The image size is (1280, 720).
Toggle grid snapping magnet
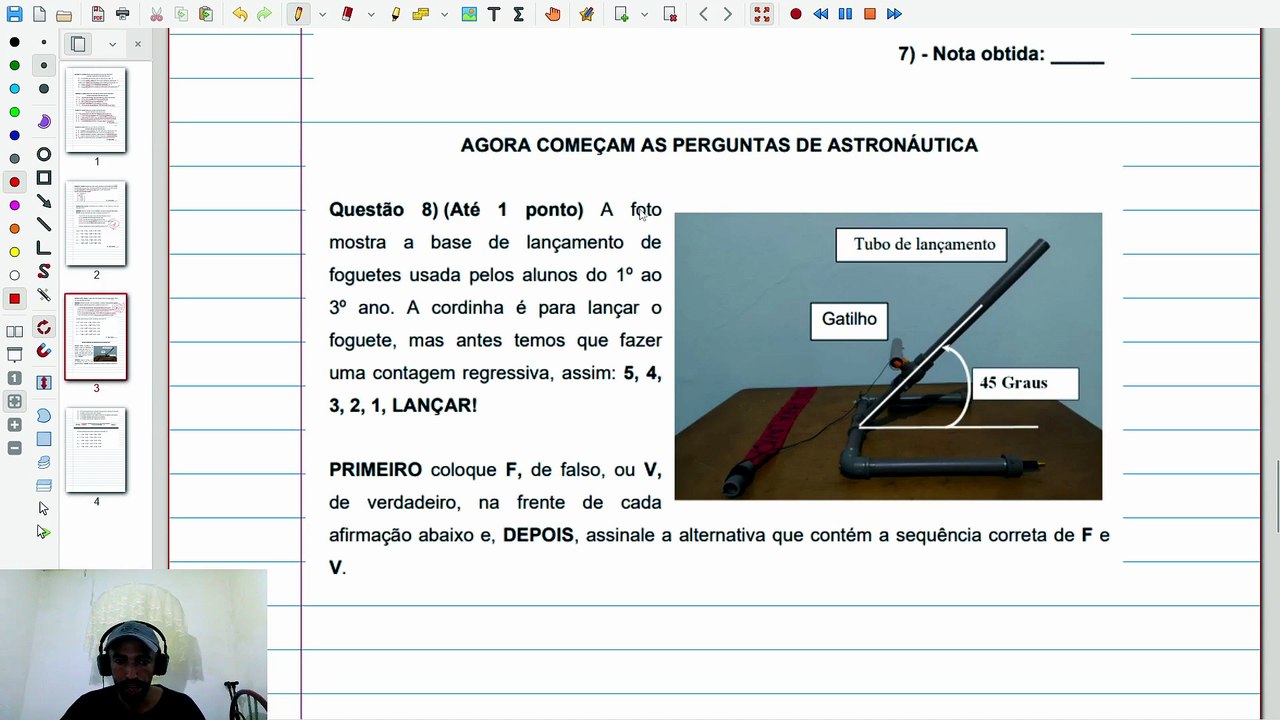pos(44,351)
